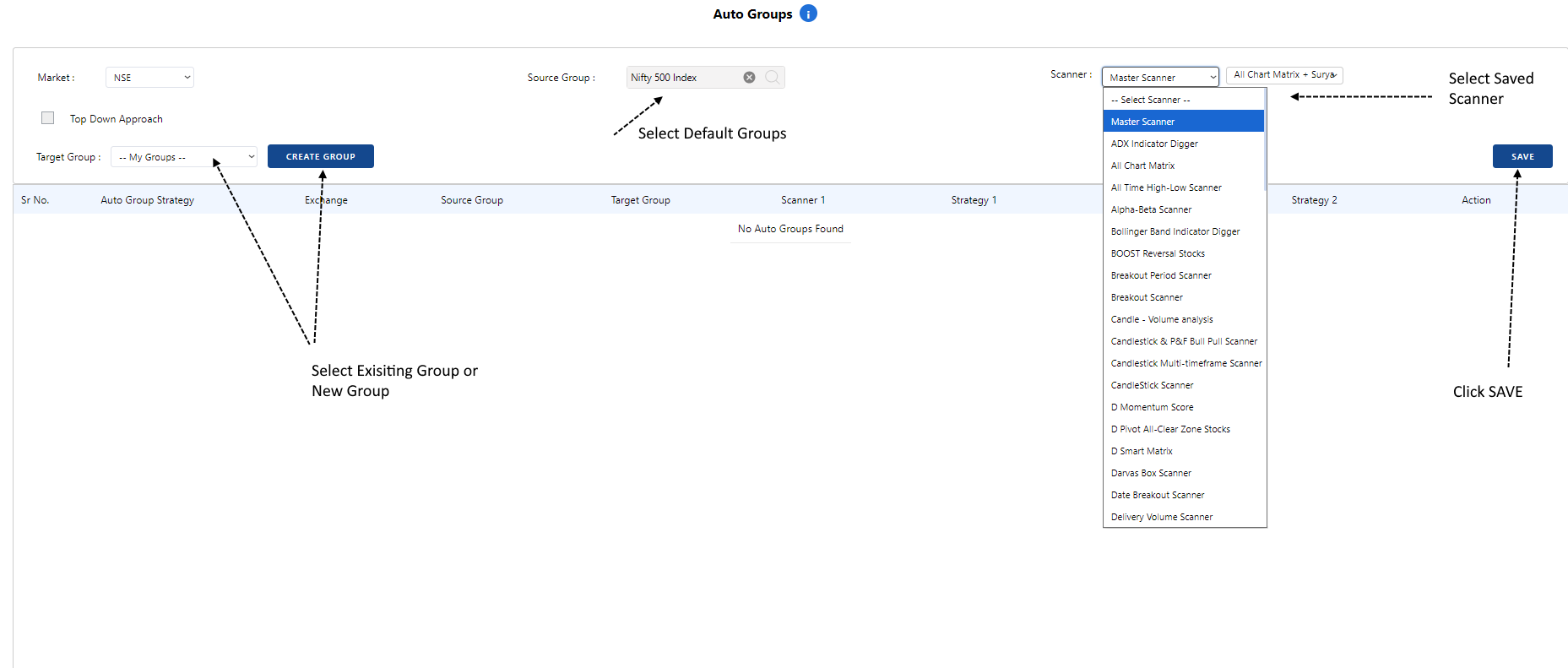Screen dimensions: 1568x668
Task: Pick Candlestick & P&F Bull Pull Scanner
Action: click(x=1184, y=341)
